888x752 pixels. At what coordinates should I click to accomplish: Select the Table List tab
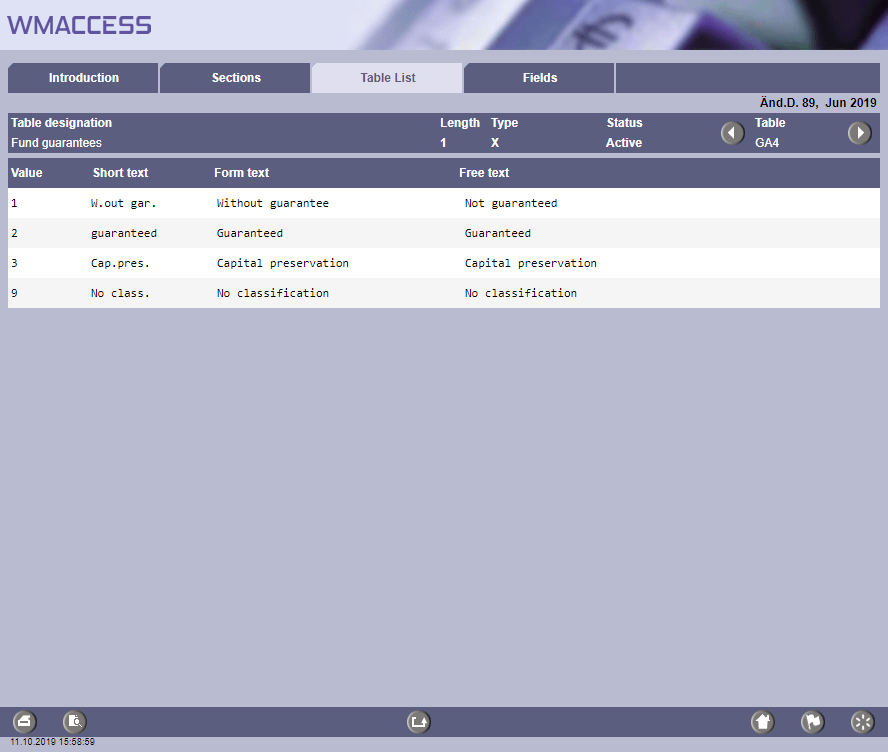tap(388, 78)
